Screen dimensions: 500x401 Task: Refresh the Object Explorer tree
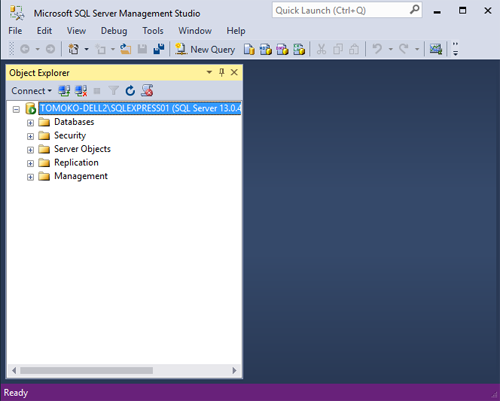click(130, 91)
